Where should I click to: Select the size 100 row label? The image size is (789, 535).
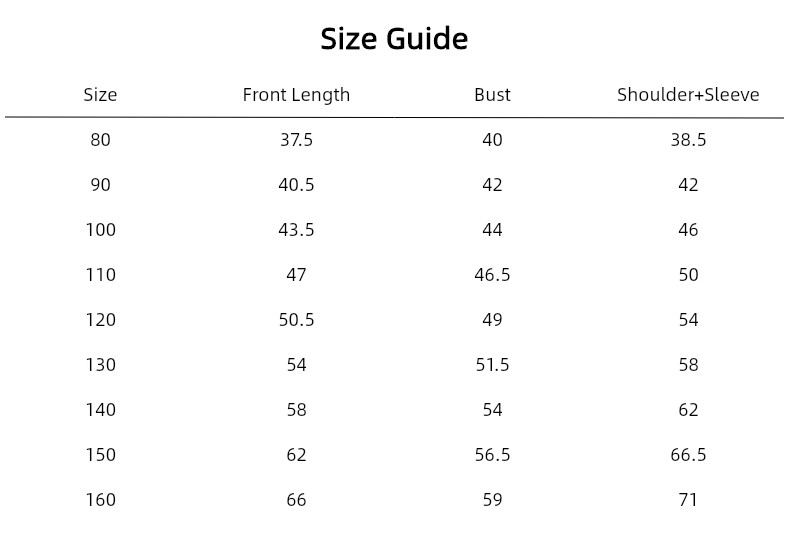pyautogui.click(x=101, y=230)
